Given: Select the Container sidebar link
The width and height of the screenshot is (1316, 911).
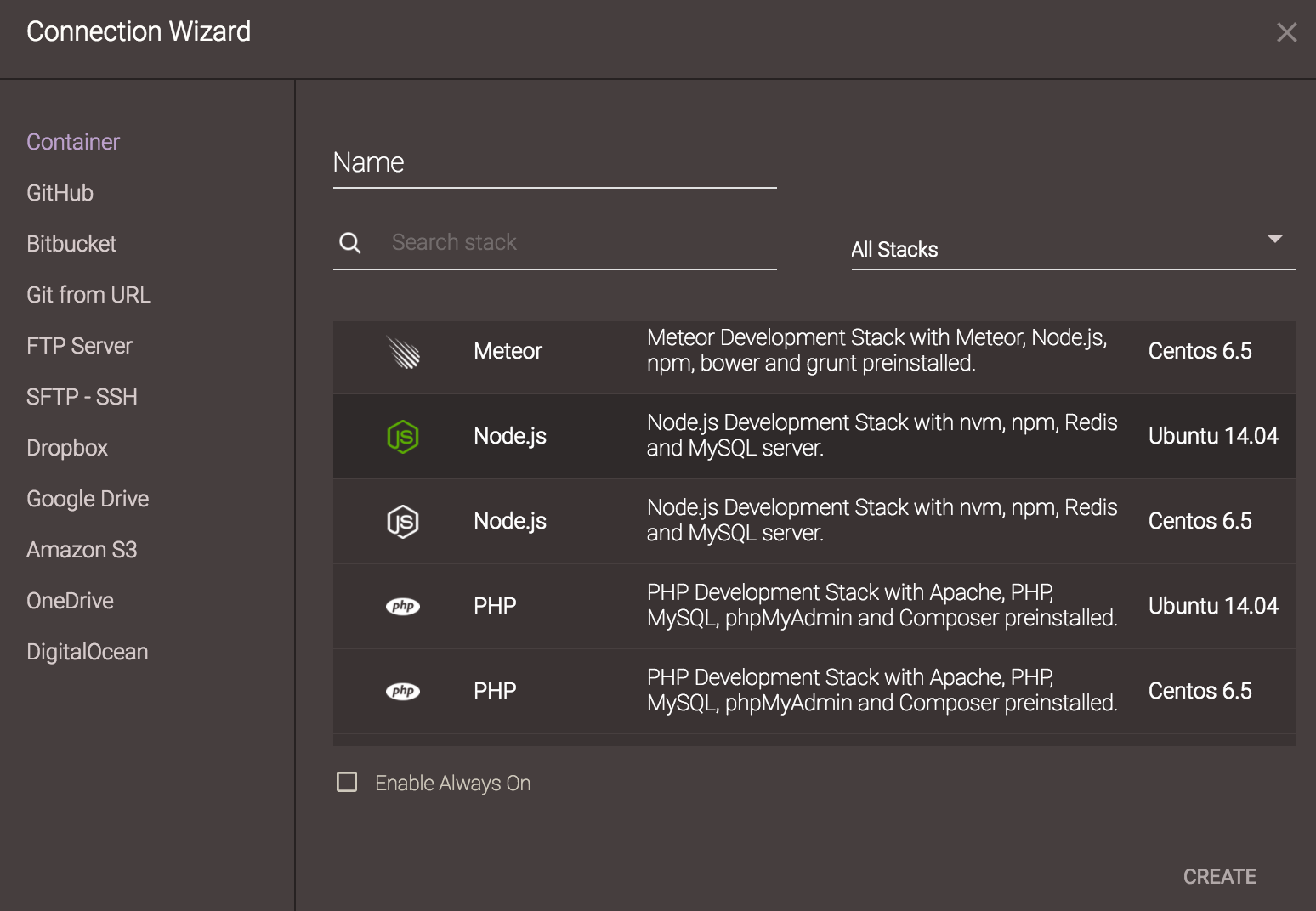Looking at the screenshot, I should pos(73,142).
